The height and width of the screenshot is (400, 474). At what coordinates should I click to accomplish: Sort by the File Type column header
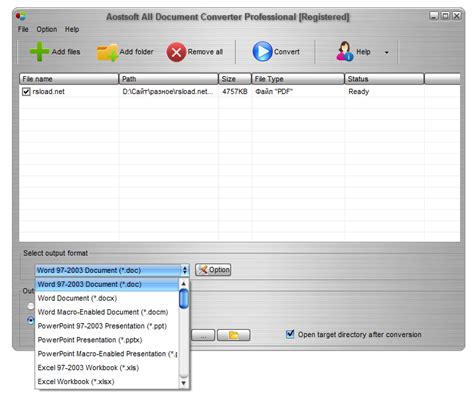click(x=298, y=79)
